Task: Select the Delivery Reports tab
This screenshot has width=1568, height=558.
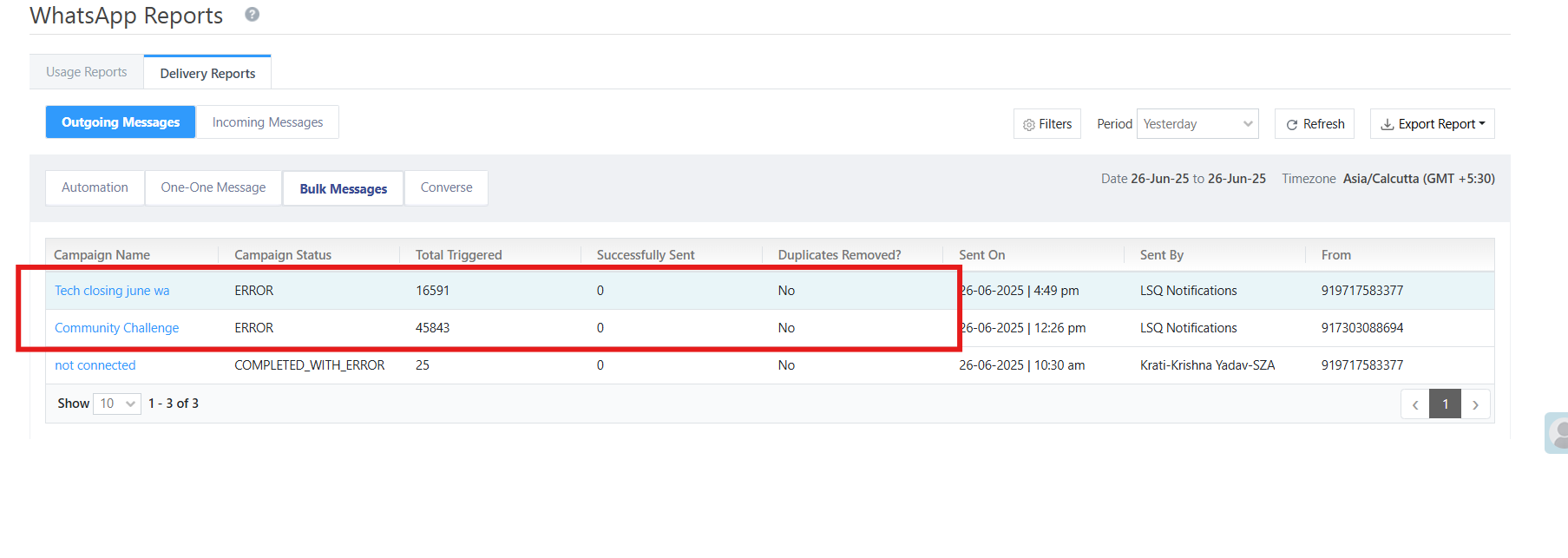Action: pyautogui.click(x=207, y=73)
